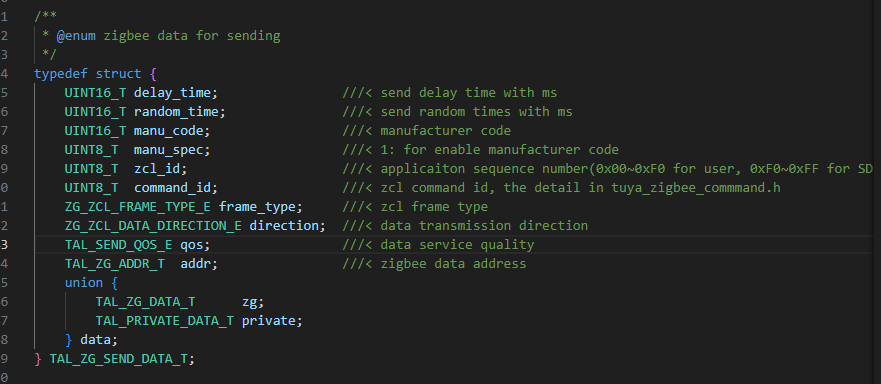
Task: Click the tuya_zigbee_commmand.h comment text
Action: pyautogui.click(x=696, y=188)
